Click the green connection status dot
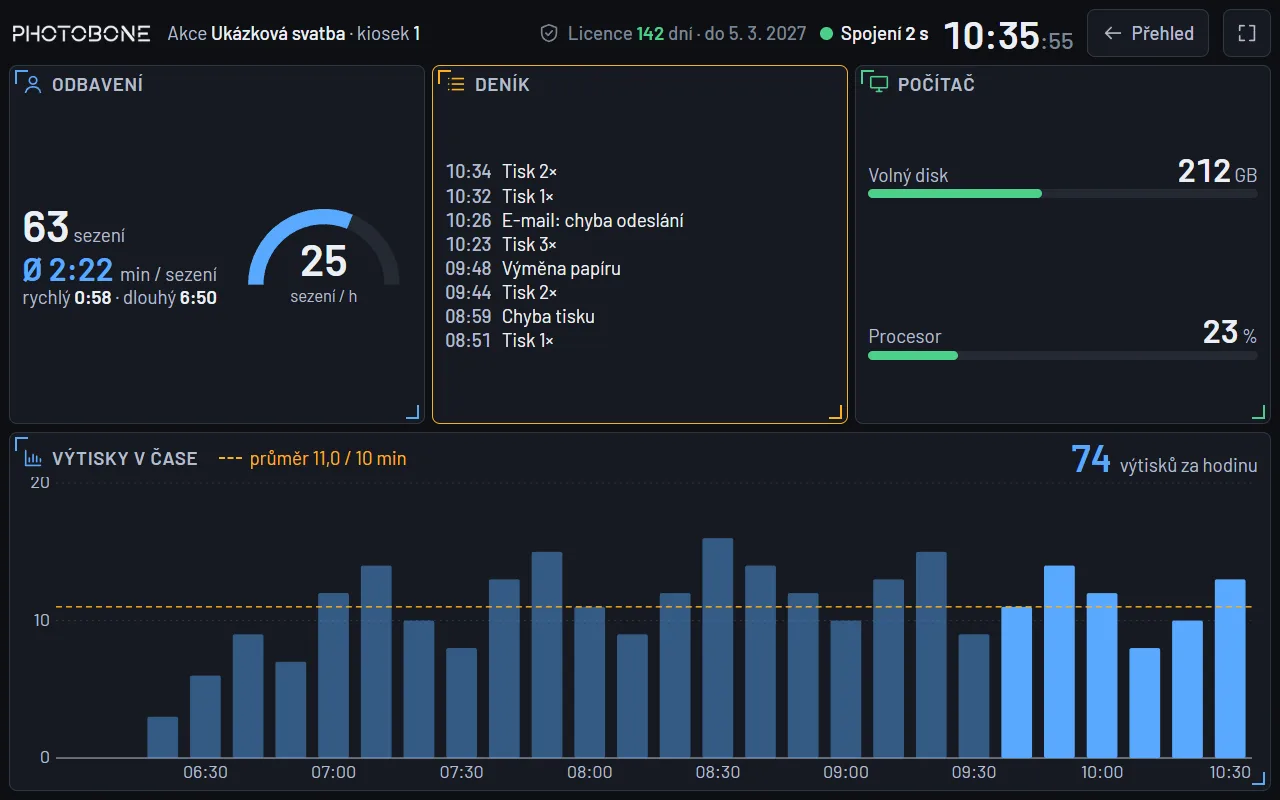The width and height of the screenshot is (1280, 800). tap(826, 33)
